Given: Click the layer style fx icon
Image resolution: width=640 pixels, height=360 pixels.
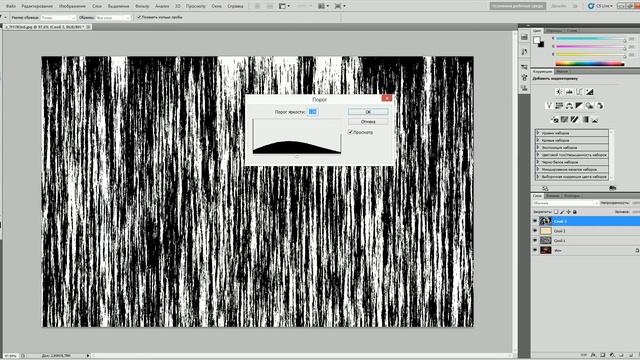Looking at the screenshot, I should click(593, 355).
